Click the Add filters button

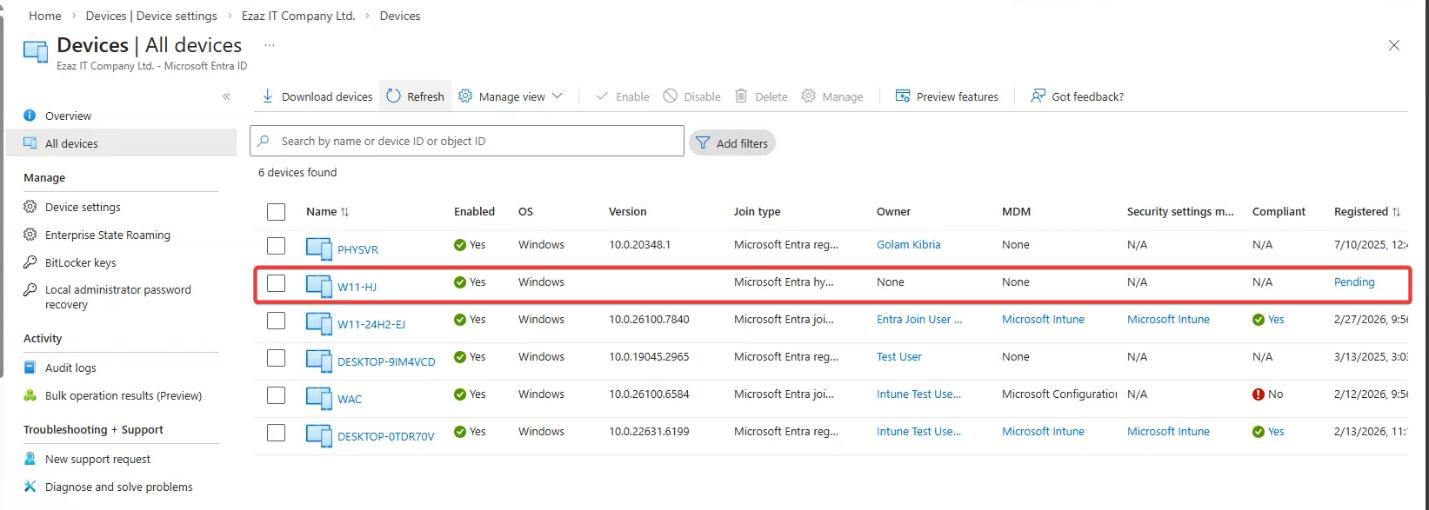(x=732, y=143)
